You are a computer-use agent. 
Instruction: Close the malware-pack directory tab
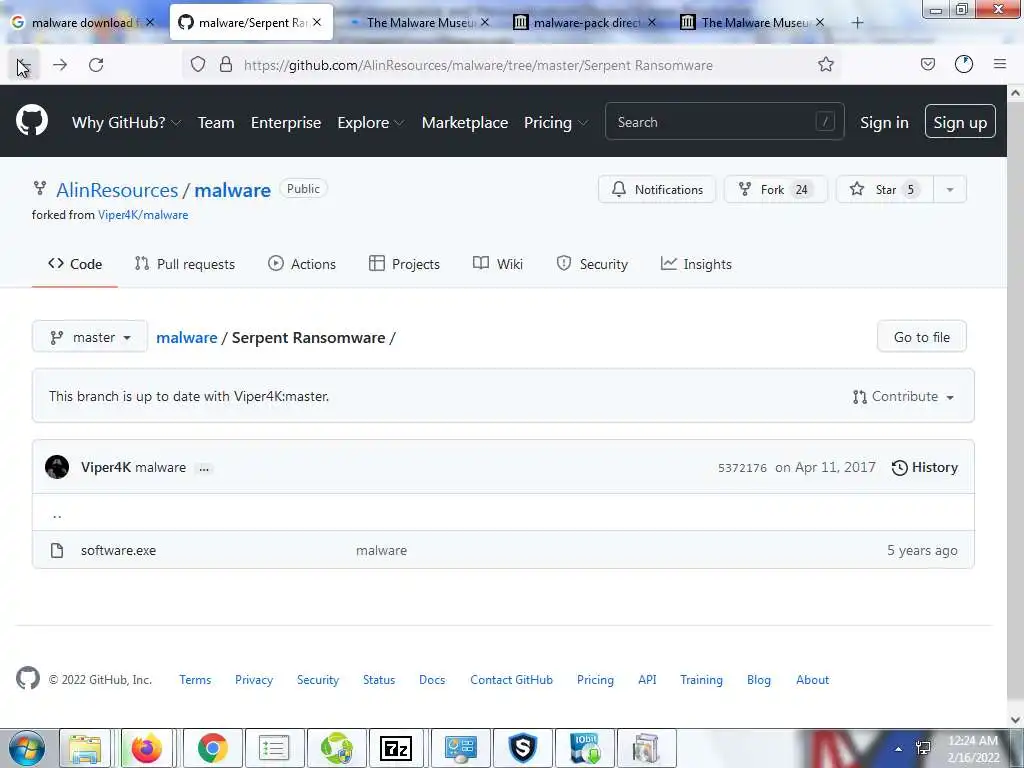tap(652, 22)
